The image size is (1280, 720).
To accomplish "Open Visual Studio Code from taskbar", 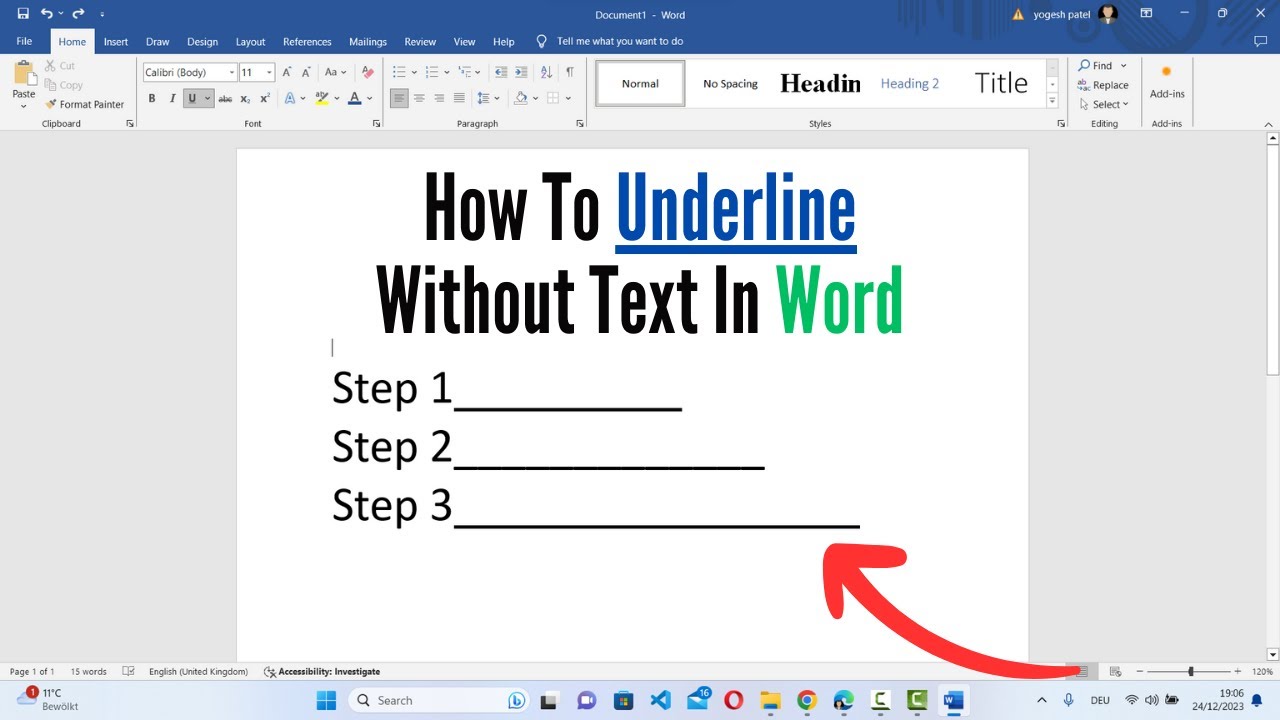I will [x=660, y=700].
